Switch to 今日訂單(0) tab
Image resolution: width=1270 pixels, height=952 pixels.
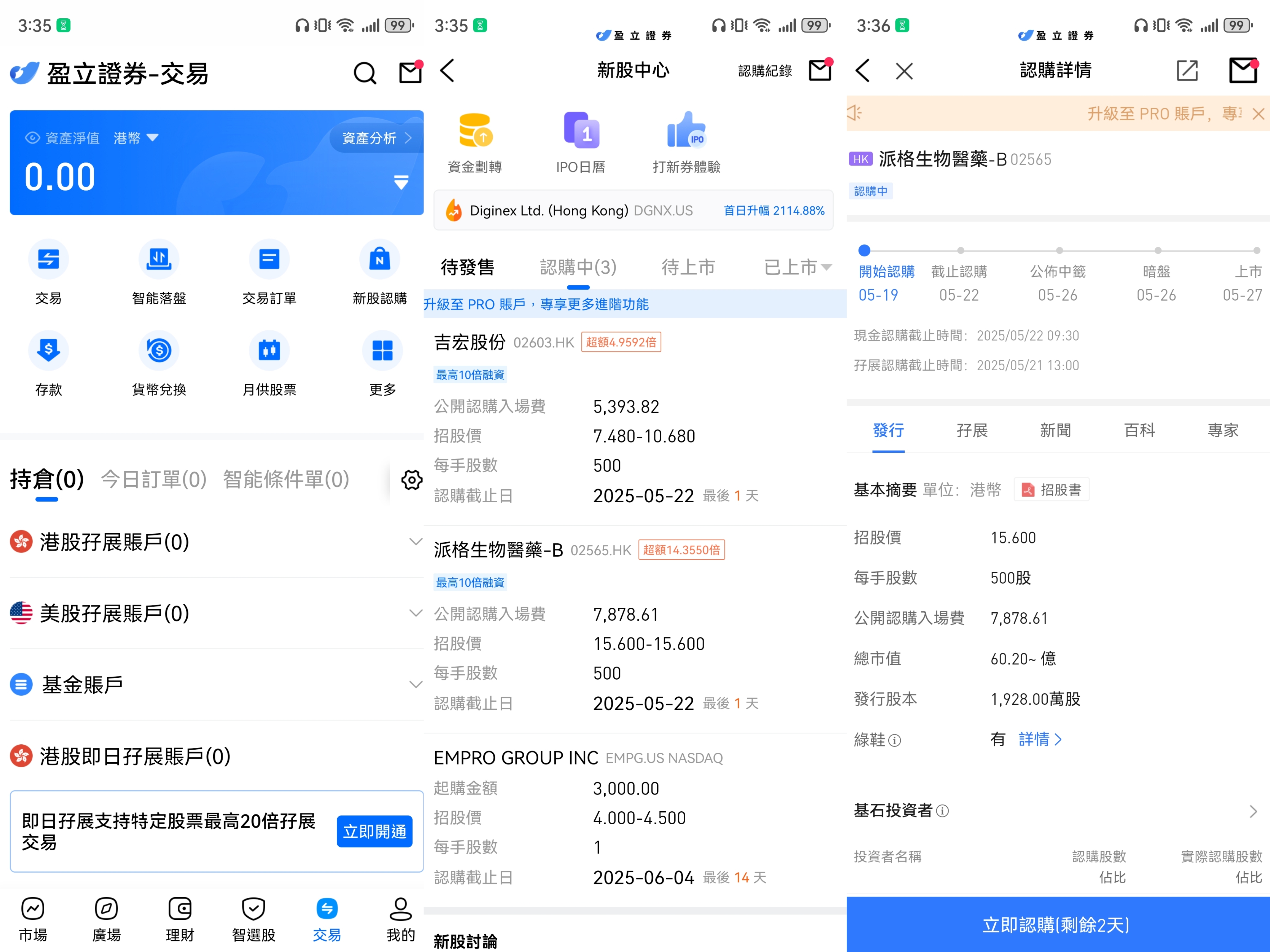point(153,479)
